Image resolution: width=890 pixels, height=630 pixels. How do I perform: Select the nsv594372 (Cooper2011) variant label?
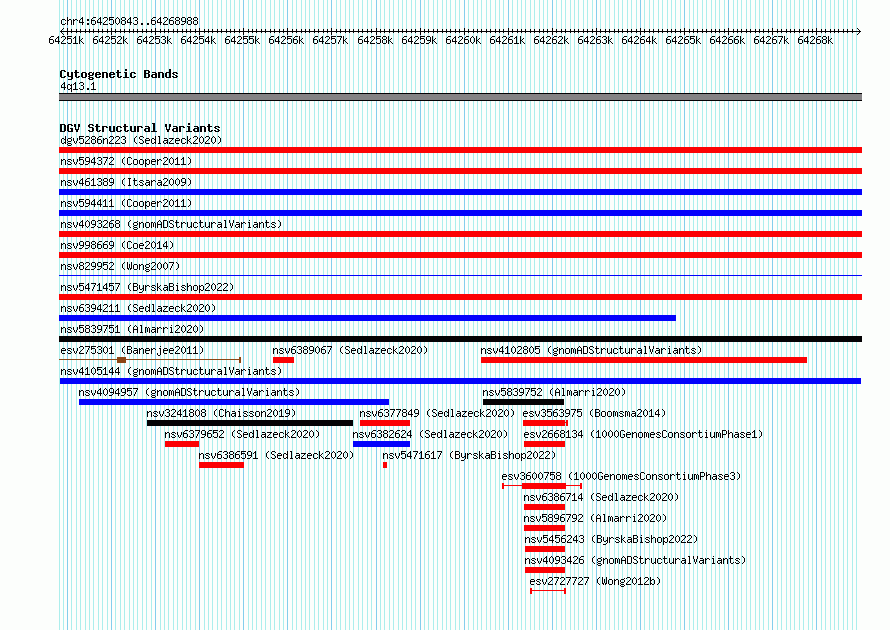pyautogui.click(x=126, y=161)
